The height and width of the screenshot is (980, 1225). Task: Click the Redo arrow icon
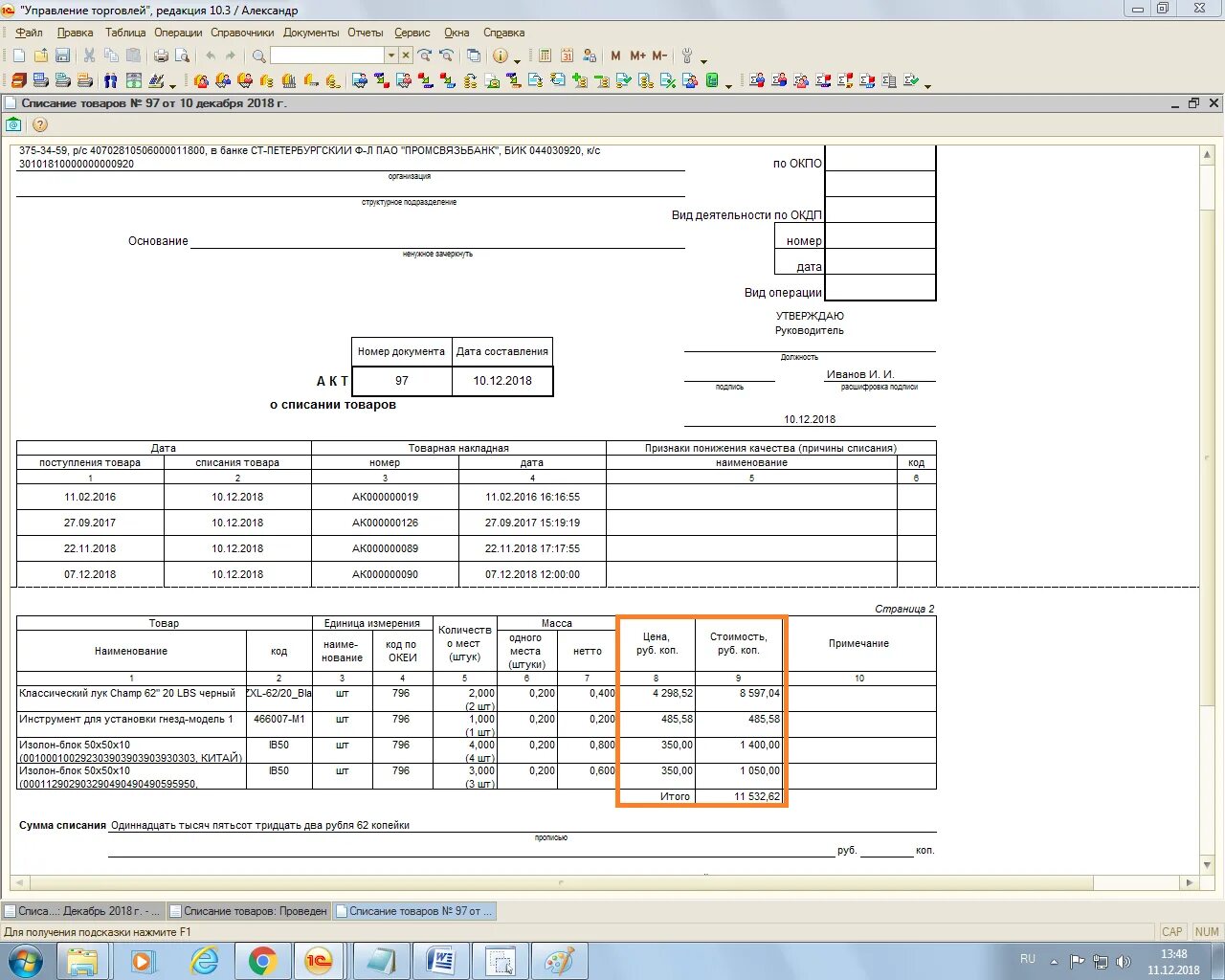231,56
